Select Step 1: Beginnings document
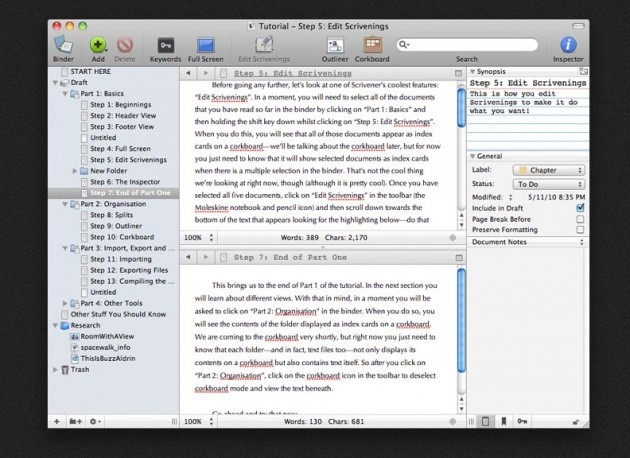The image size is (630, 458). [x=121, y=104]
